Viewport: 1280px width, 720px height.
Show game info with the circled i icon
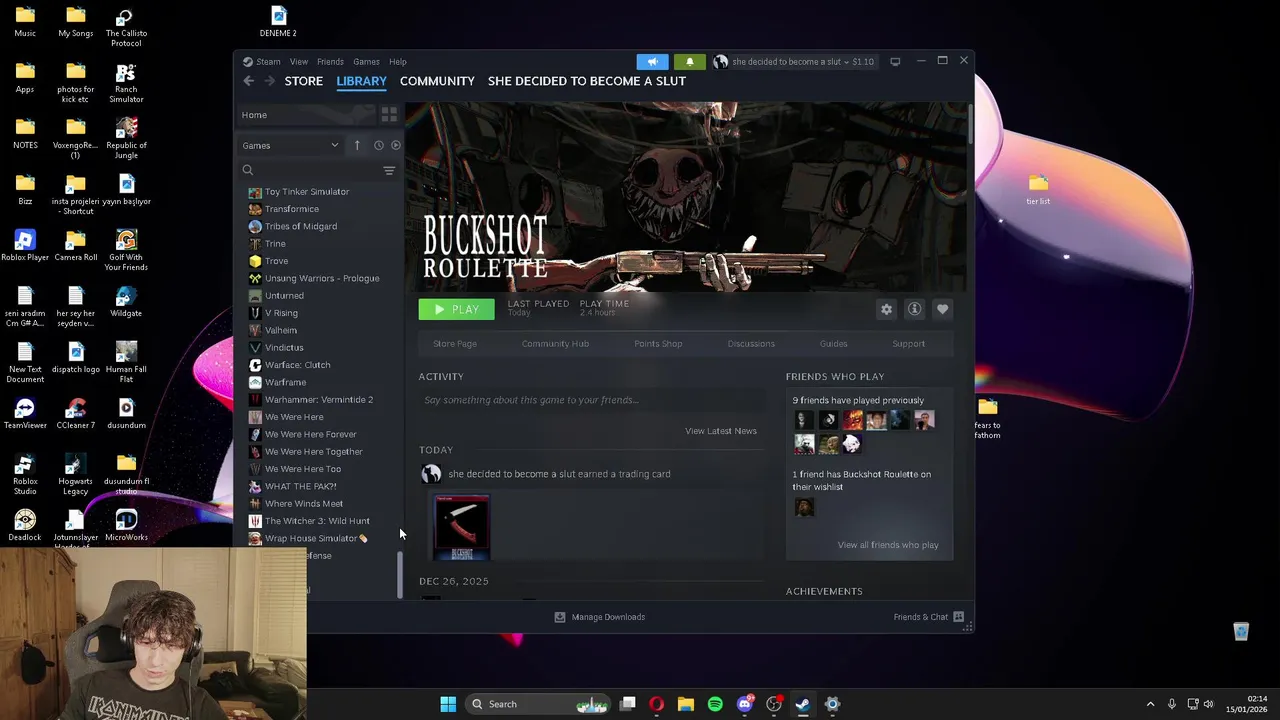[x=914, y=309]
